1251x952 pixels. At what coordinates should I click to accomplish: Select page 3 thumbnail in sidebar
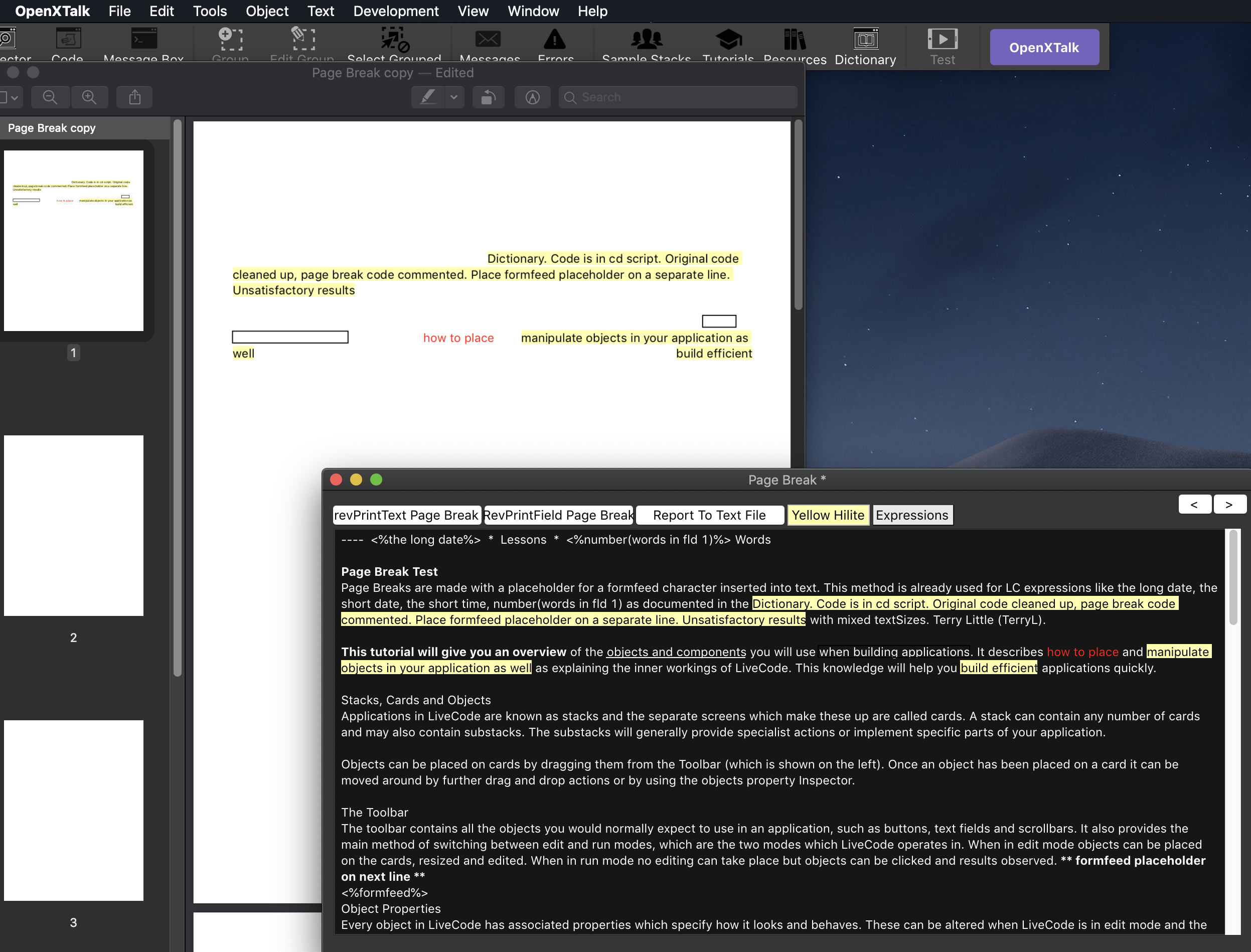[x=74, y=811]
